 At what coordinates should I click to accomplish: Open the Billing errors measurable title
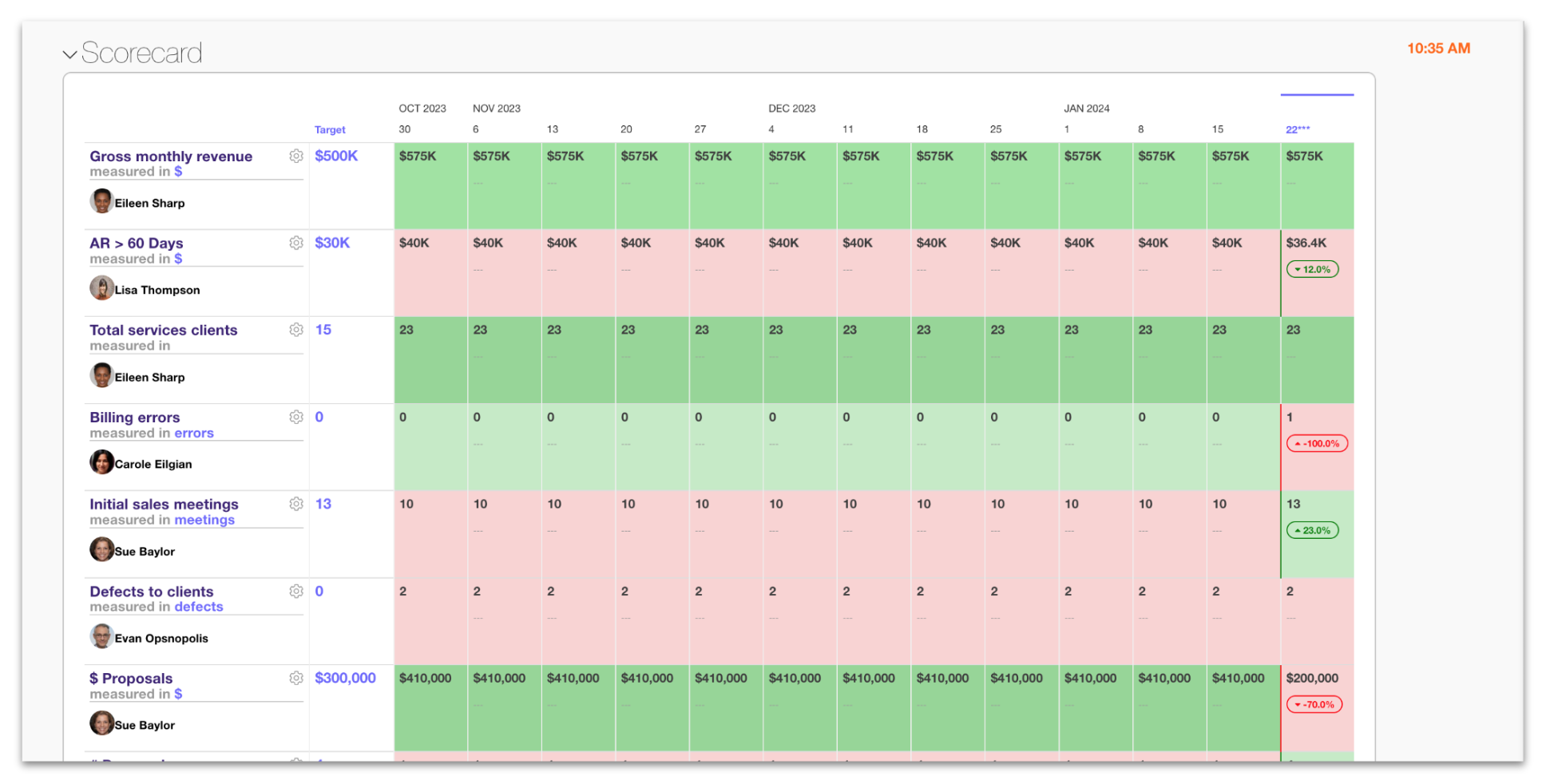[x=135, y=418]
